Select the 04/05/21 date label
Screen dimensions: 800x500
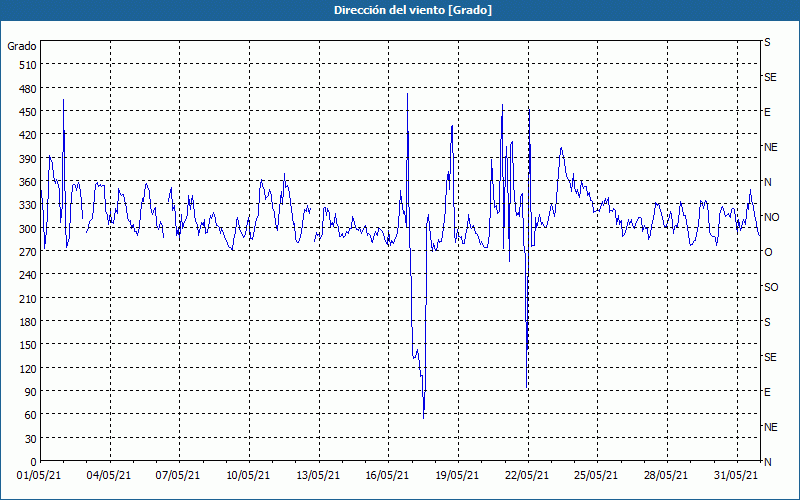click(109, 476)
